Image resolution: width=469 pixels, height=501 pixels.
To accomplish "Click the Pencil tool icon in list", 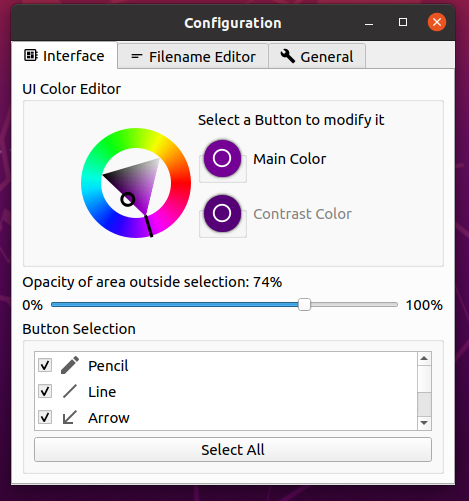I will click(x=70, y=365).
